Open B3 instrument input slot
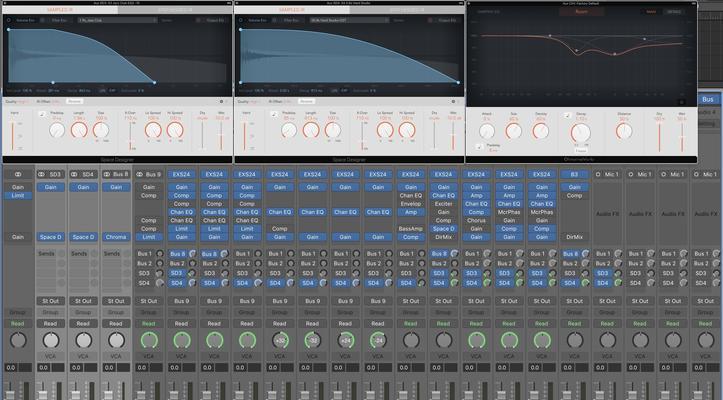723x400 pixels. [x=575, y=174]
